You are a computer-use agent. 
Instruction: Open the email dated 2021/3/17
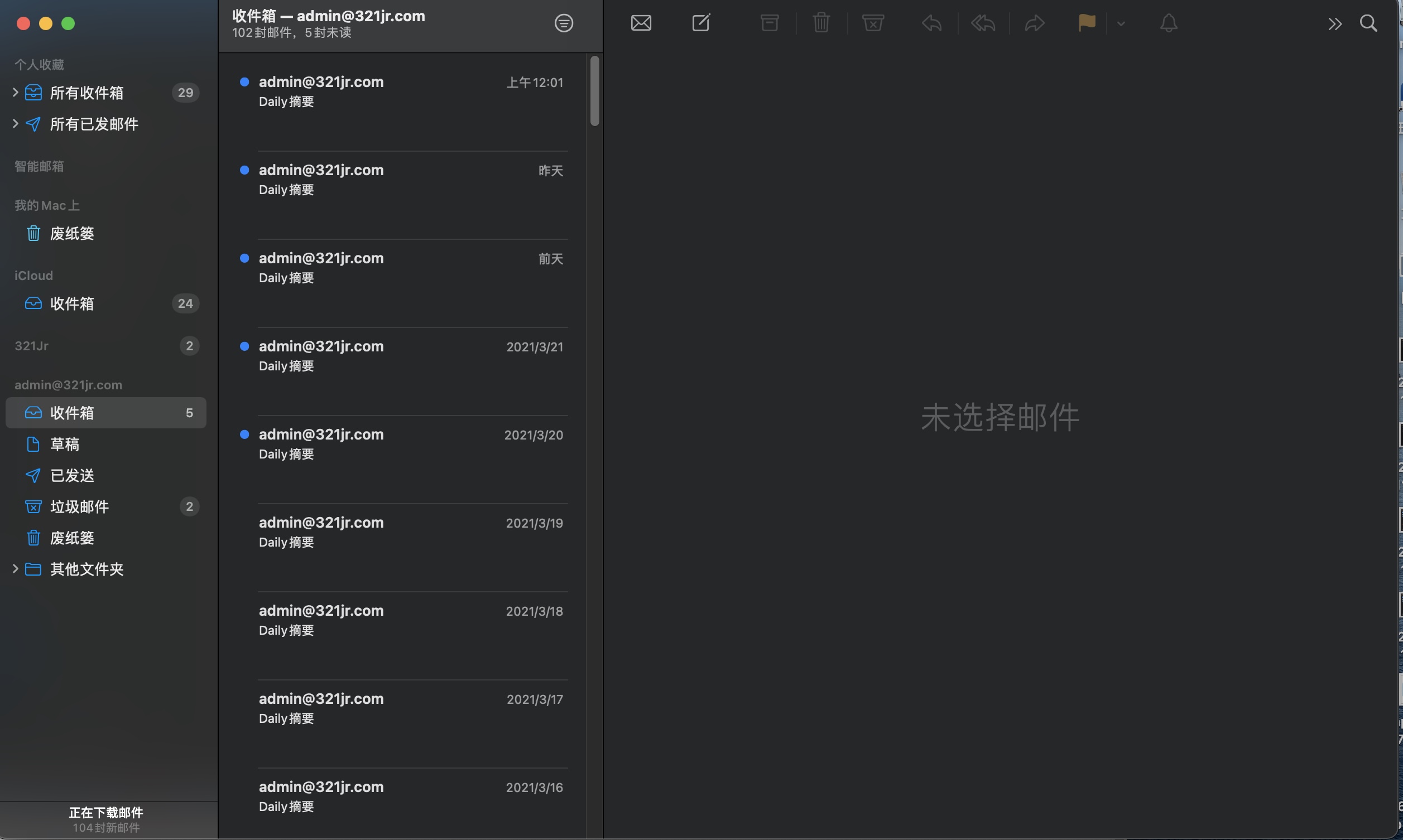tap(403, 725)
